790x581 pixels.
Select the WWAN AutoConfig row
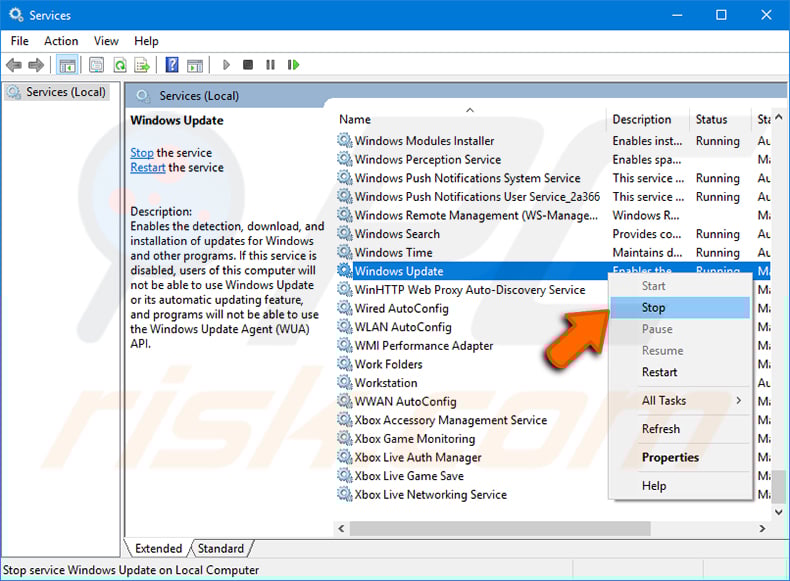[471, 402]
